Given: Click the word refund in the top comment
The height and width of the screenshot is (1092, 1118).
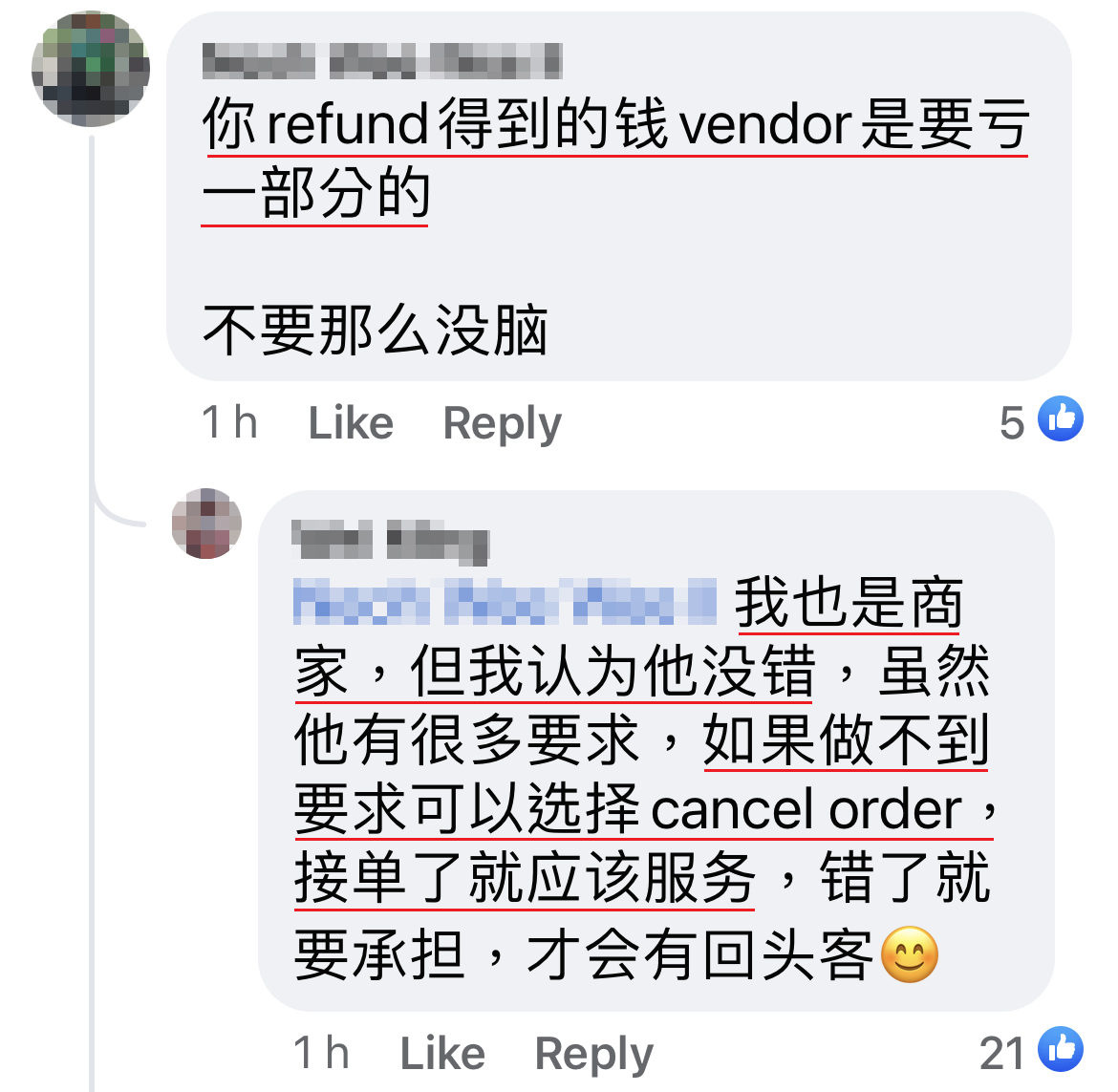Looking at the screenshot, I should pos(347,124).
